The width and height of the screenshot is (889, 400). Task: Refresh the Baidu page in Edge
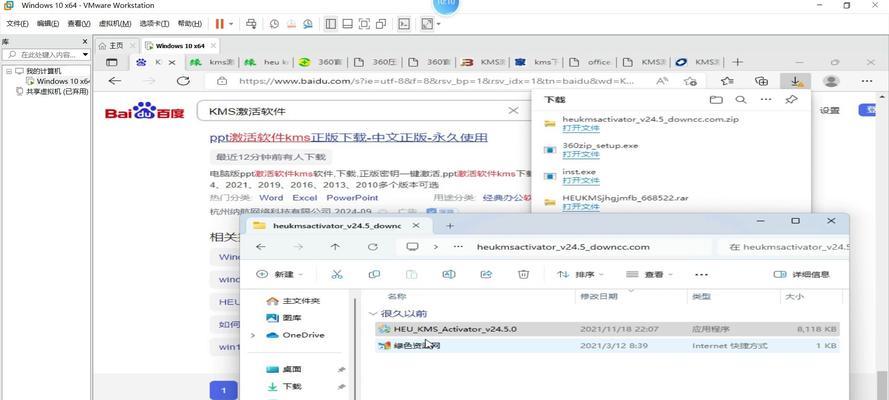pos(183,81)
